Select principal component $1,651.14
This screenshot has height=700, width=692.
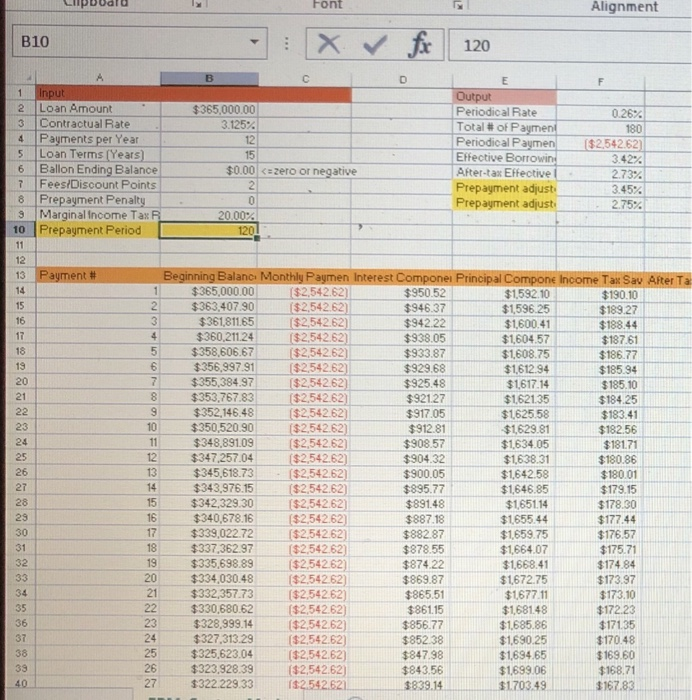point(504,504)
